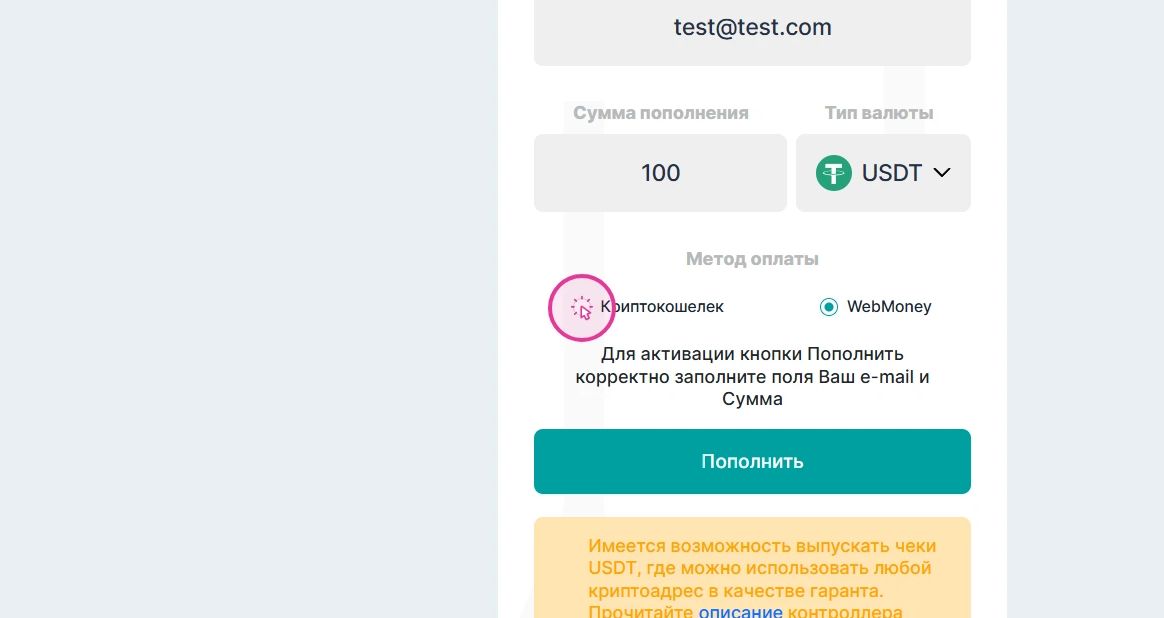Select the WebMoney radio button
This screenshot has width=1164, height=618.
828,307
